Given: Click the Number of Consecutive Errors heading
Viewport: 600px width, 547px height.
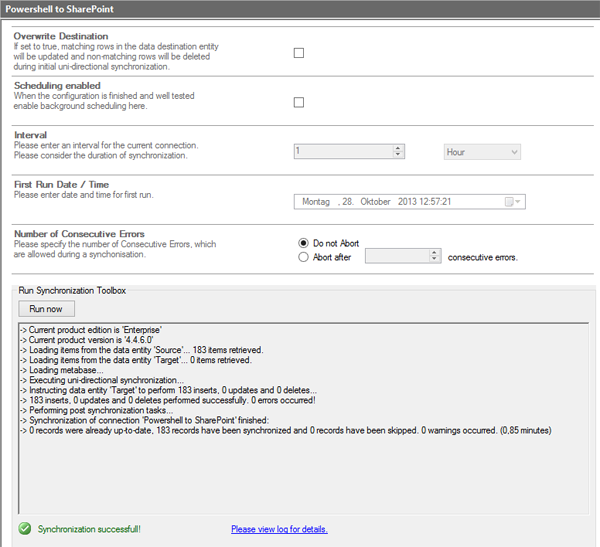Looking at the screenshot, I should click(79, 234).
